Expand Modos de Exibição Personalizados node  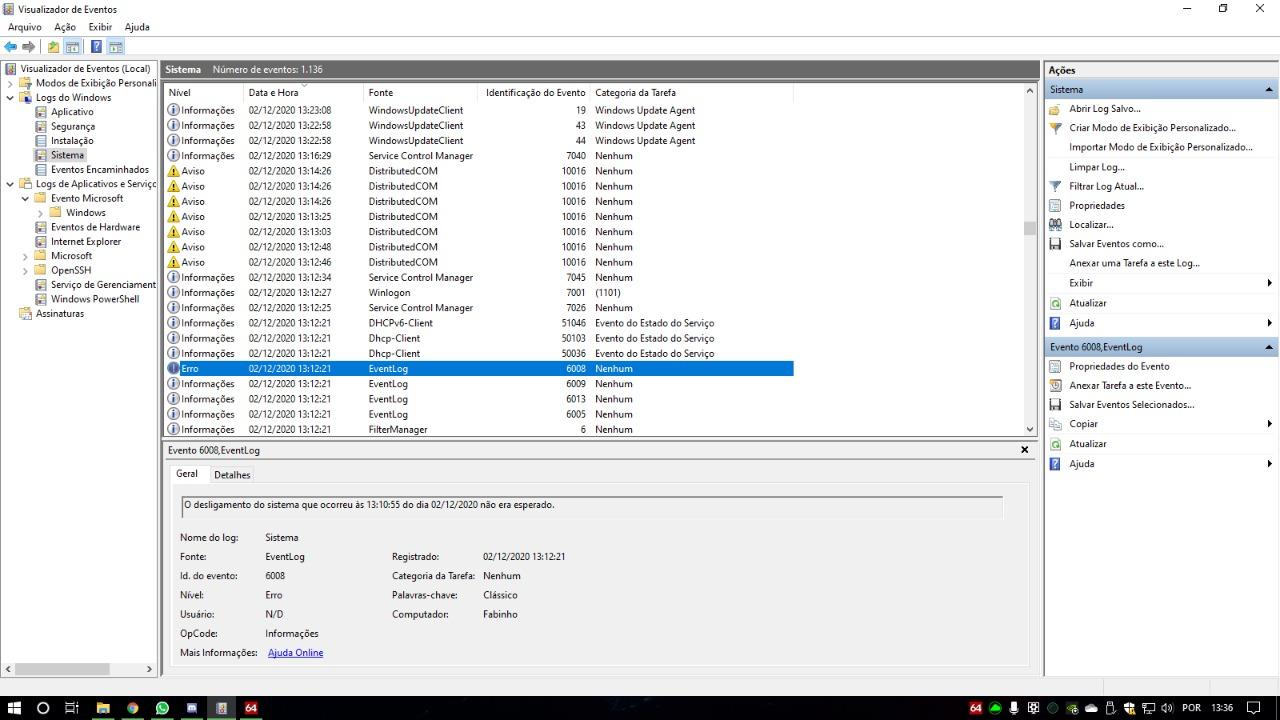[x=10, y=83]
